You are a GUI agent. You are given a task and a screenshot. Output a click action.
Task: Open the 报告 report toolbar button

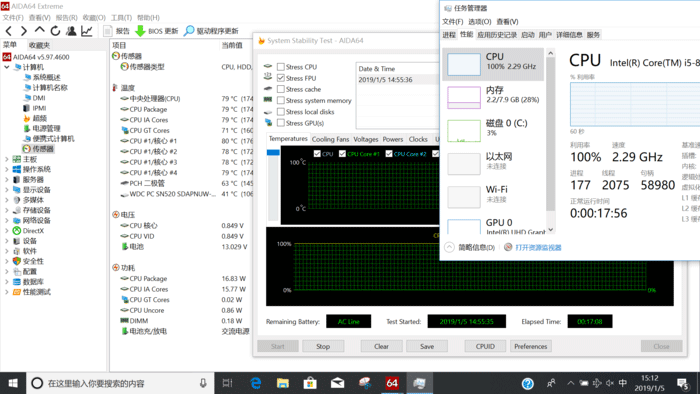tap(117, 31)
